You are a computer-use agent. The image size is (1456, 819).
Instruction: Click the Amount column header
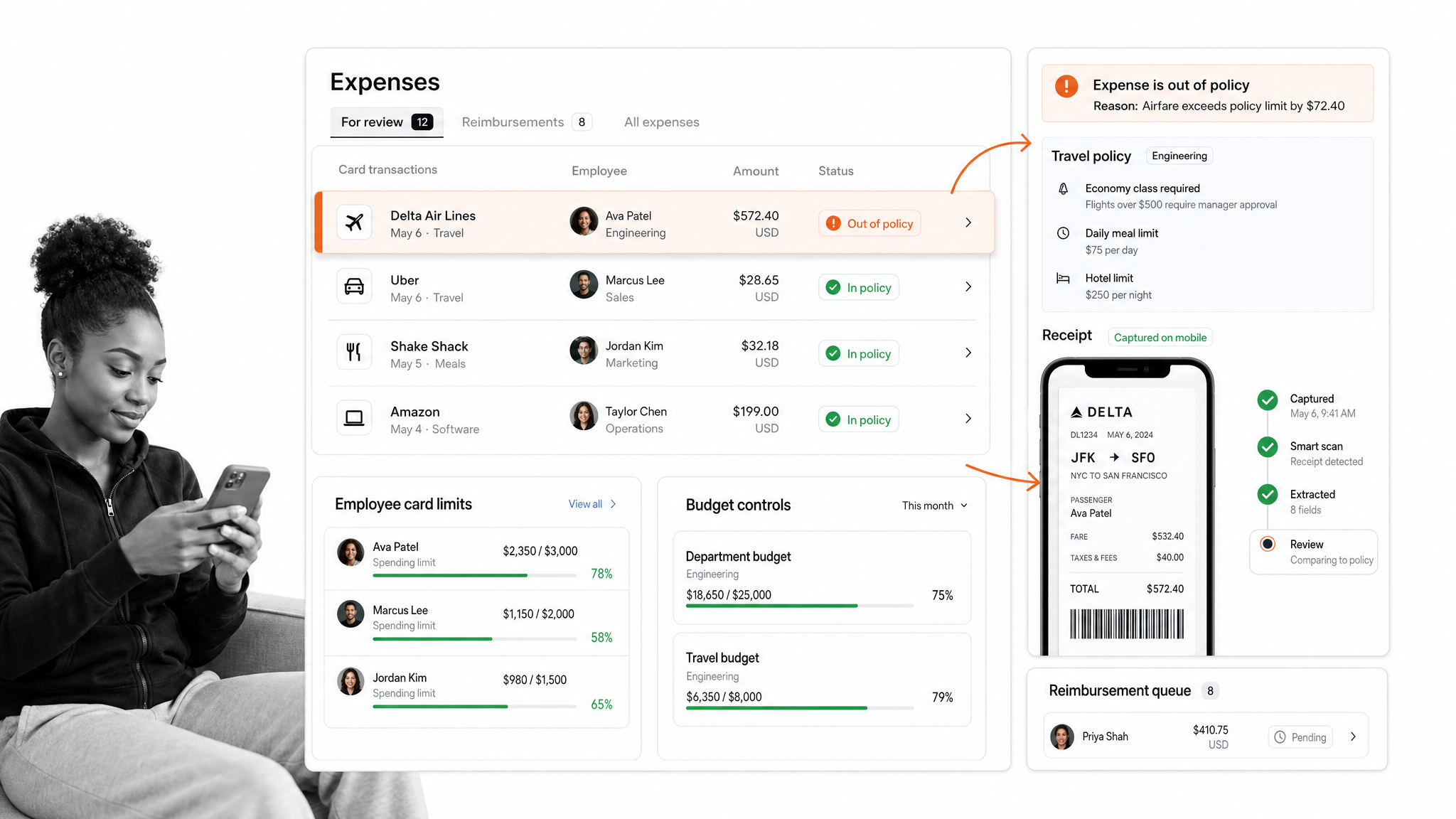coord(756,171)
